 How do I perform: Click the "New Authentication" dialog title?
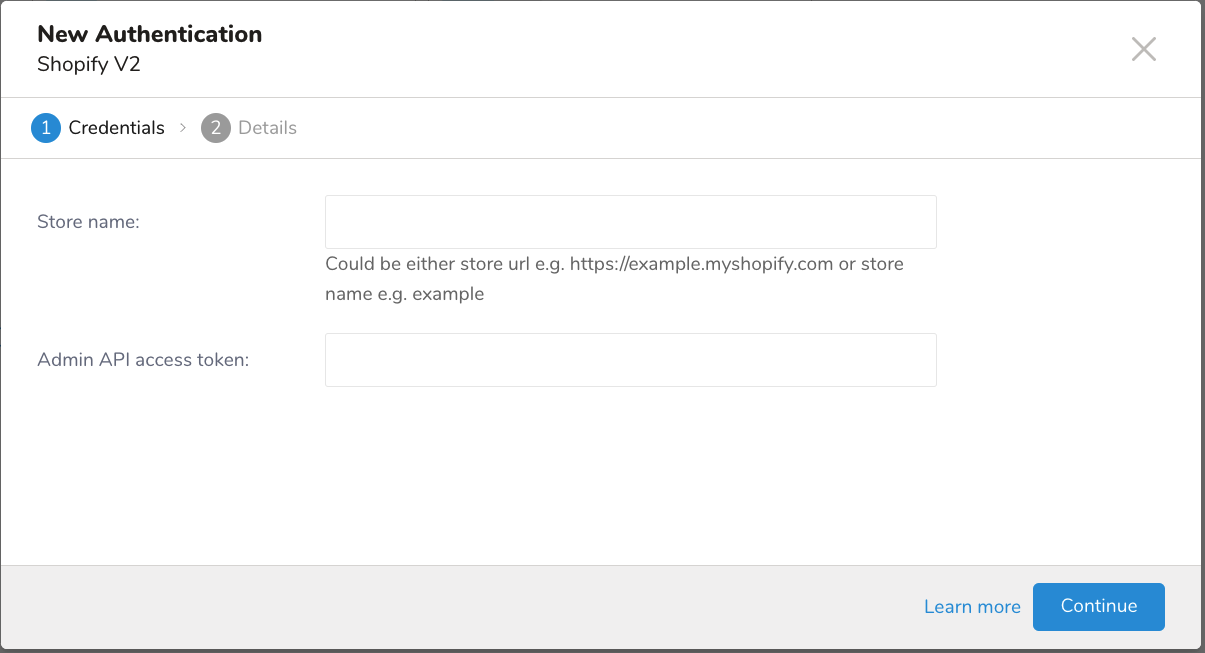(x=149, y=34)
